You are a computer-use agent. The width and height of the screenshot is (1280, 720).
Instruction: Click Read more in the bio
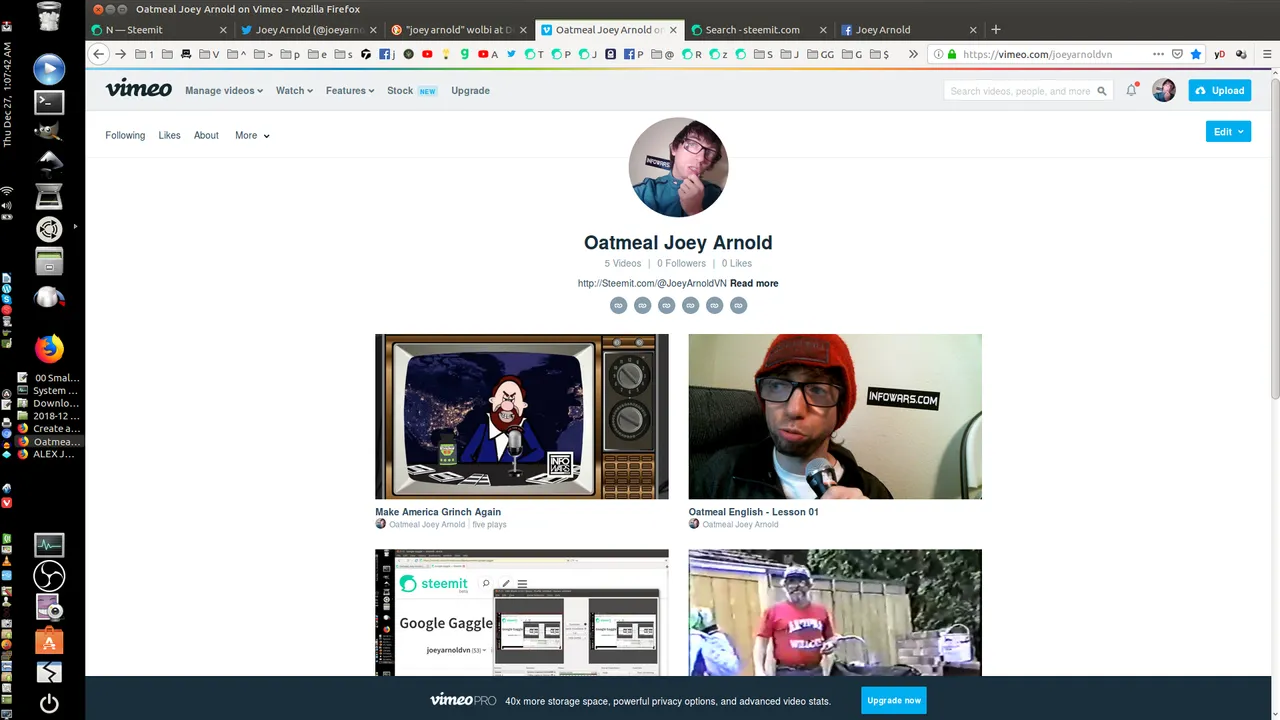[754, 284]
